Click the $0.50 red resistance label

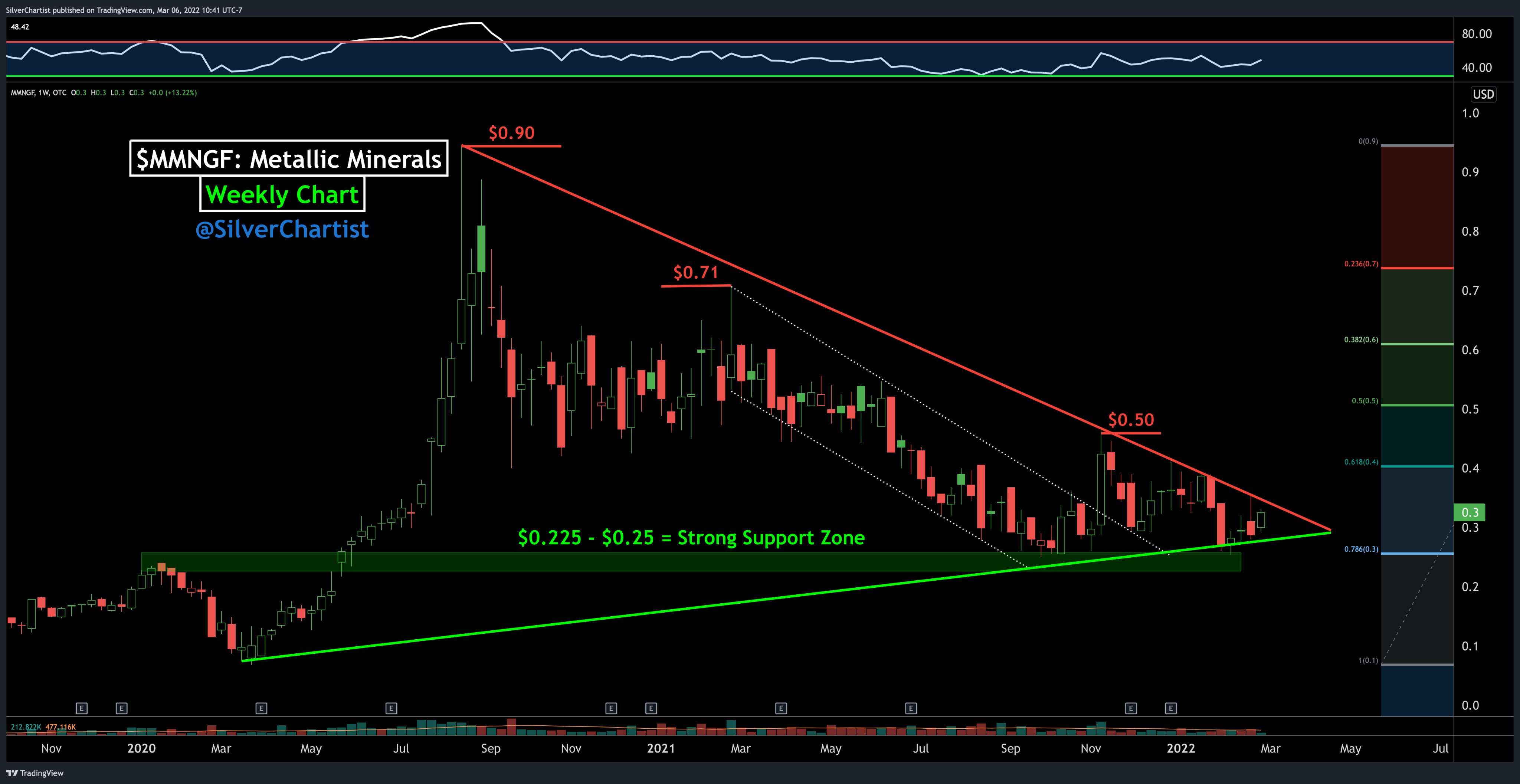pos(1131,419)
